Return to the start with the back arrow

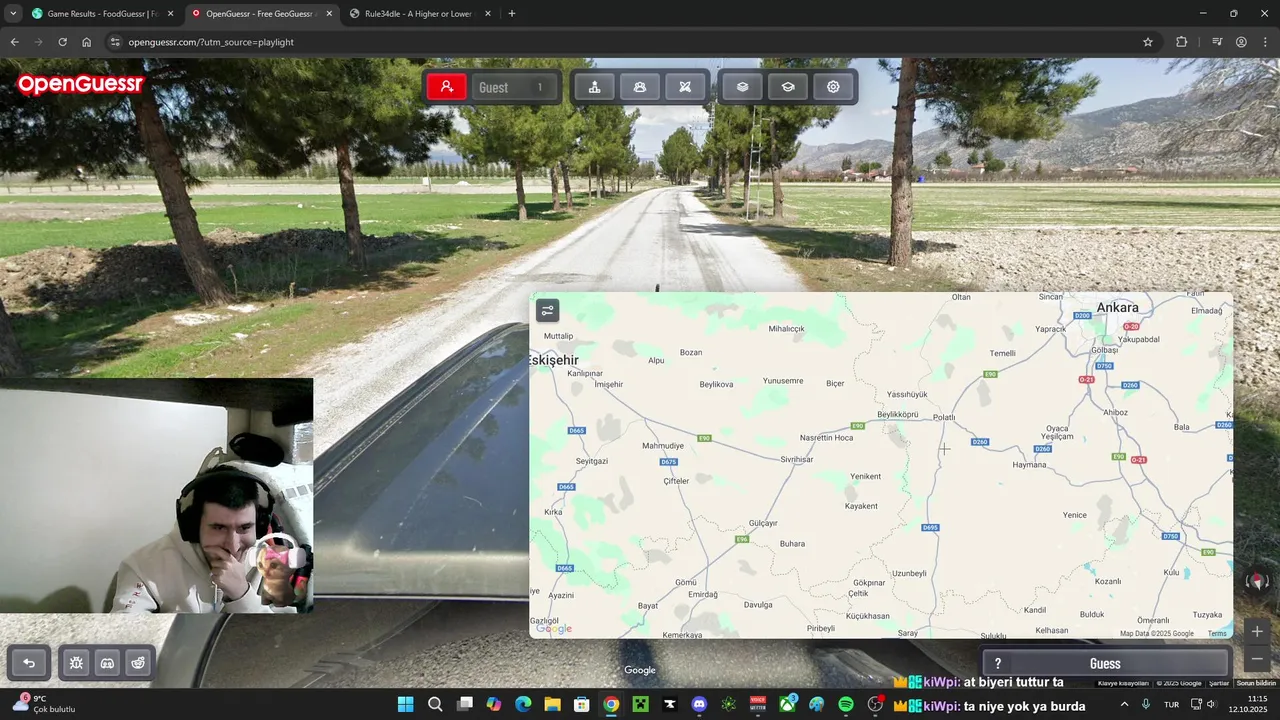pos(29,663)
